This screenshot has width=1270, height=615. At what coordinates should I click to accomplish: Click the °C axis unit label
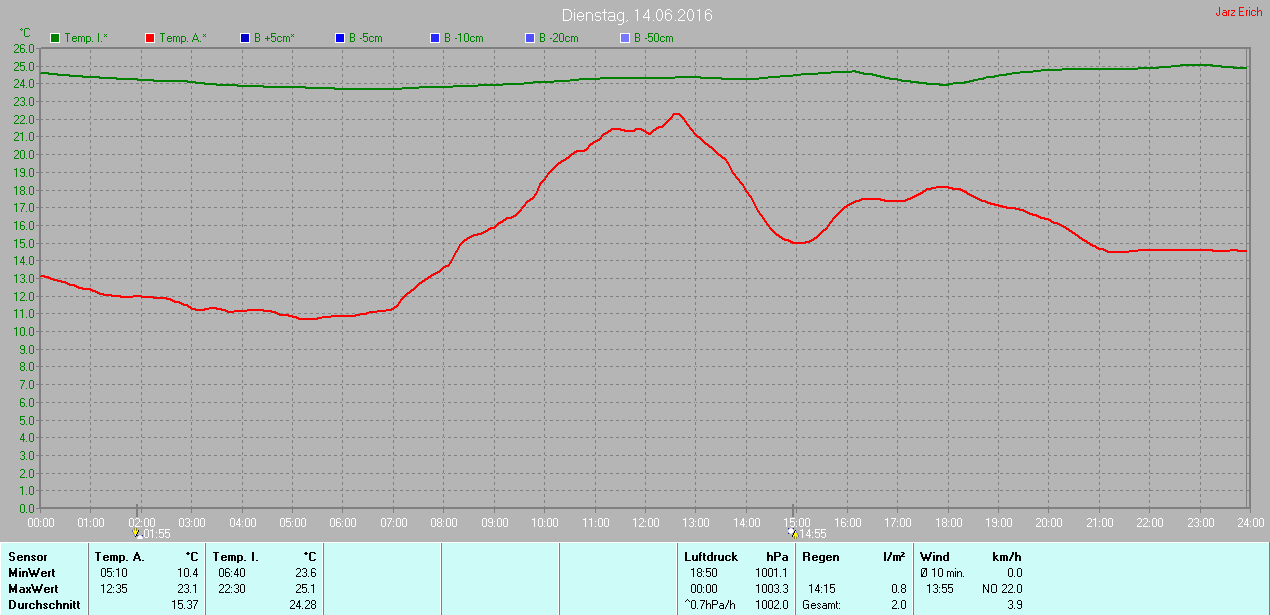[x=25, y=33]
